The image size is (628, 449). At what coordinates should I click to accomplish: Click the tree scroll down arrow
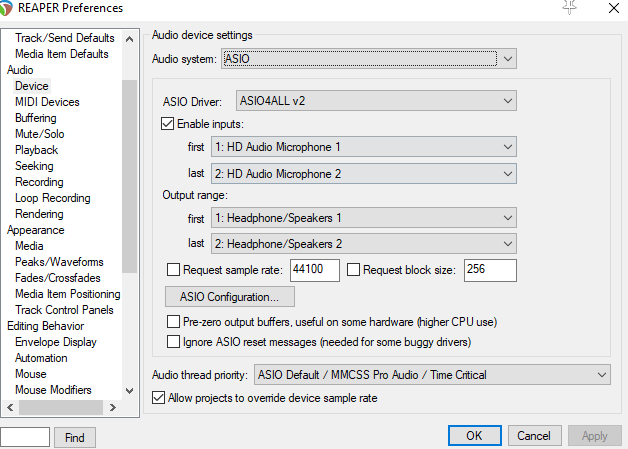tap(129, 391)
